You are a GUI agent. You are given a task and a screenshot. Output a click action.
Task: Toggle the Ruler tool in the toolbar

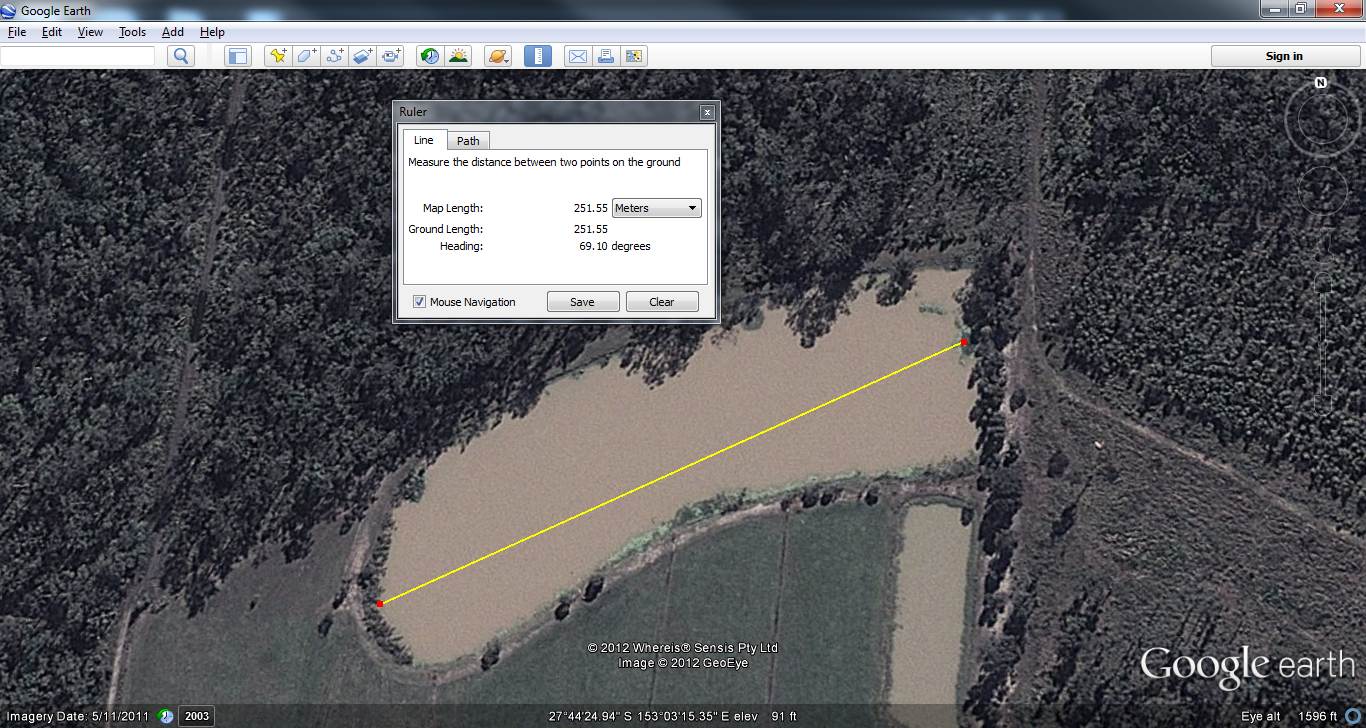click(x=538, y=56)
